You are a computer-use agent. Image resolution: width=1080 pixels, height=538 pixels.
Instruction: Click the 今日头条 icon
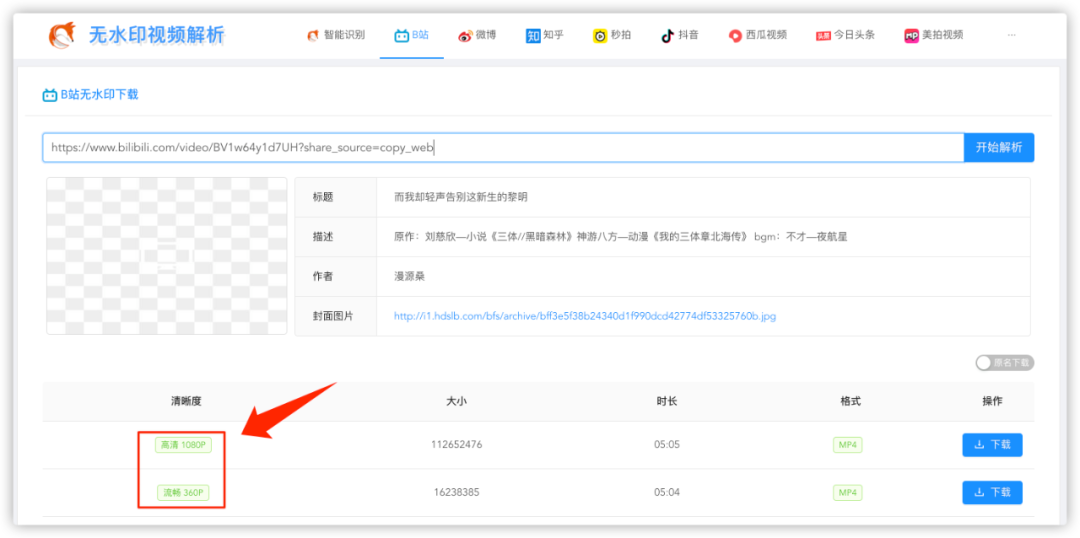(823, 35)
